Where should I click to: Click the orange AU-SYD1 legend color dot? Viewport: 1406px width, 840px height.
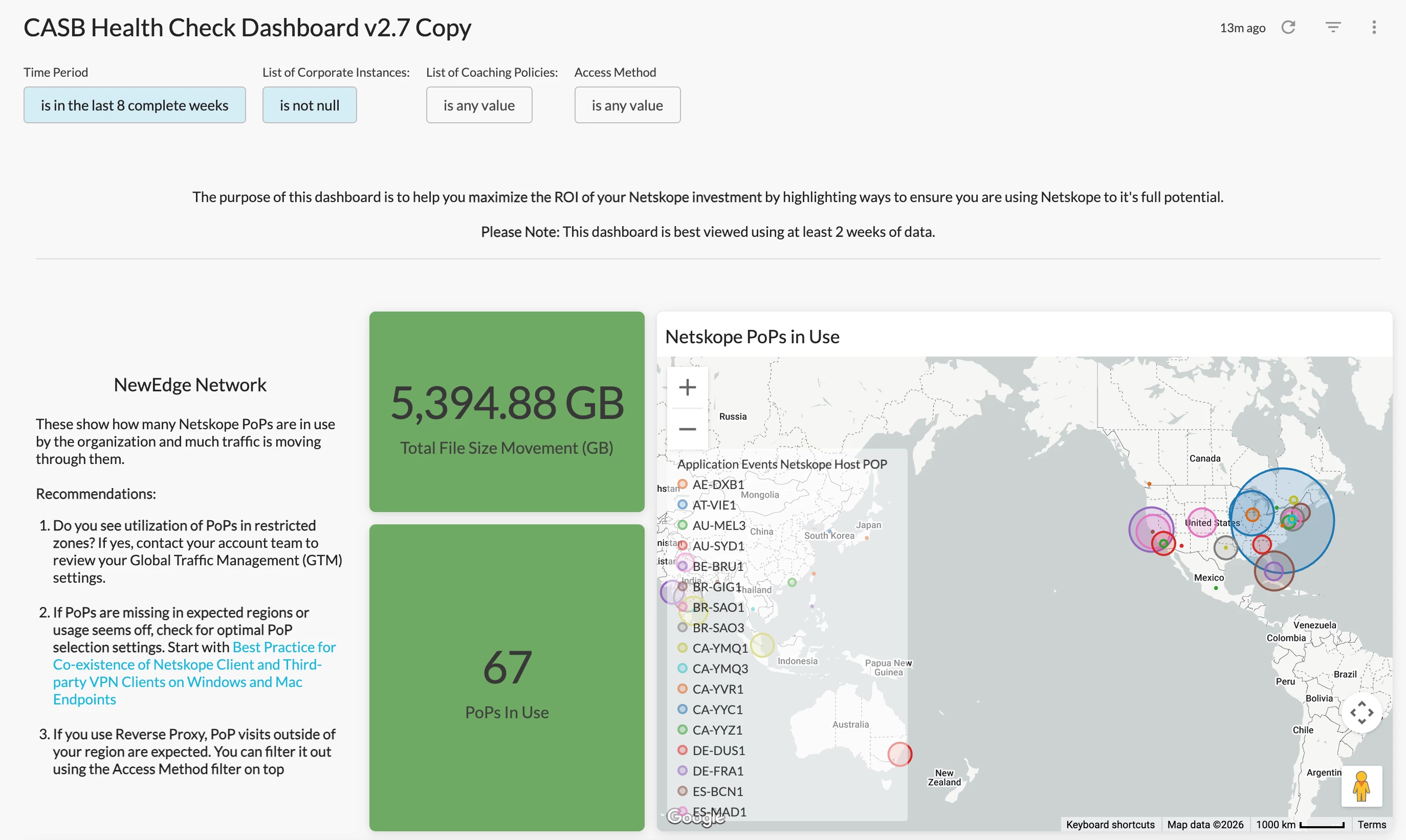(683, 546)
